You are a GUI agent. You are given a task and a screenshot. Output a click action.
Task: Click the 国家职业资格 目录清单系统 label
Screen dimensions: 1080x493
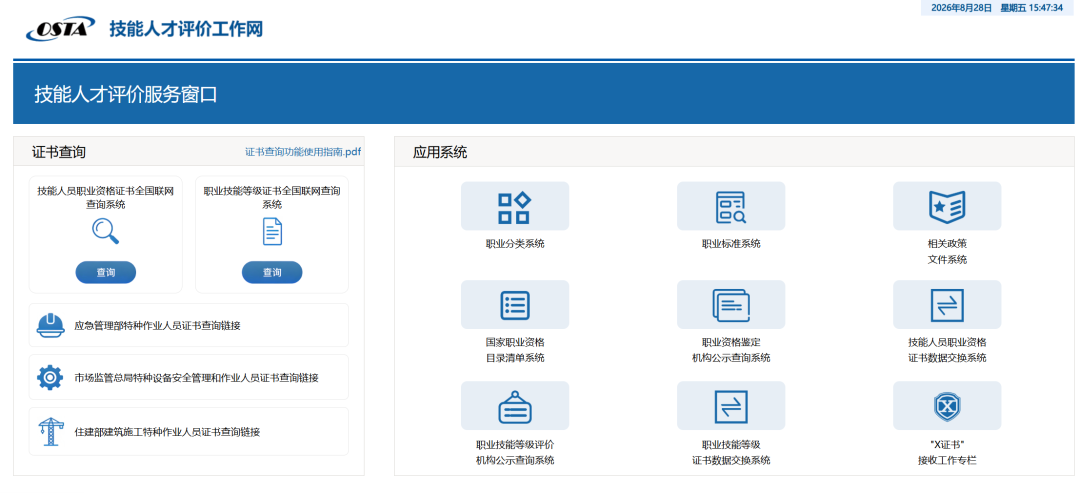click(515, 350)
